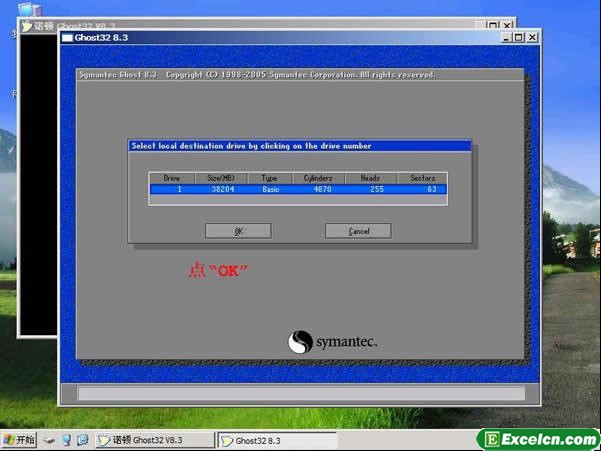Click the select destination drive dialog title
Viewport: 601px width, 451px height.
[251, 146]
